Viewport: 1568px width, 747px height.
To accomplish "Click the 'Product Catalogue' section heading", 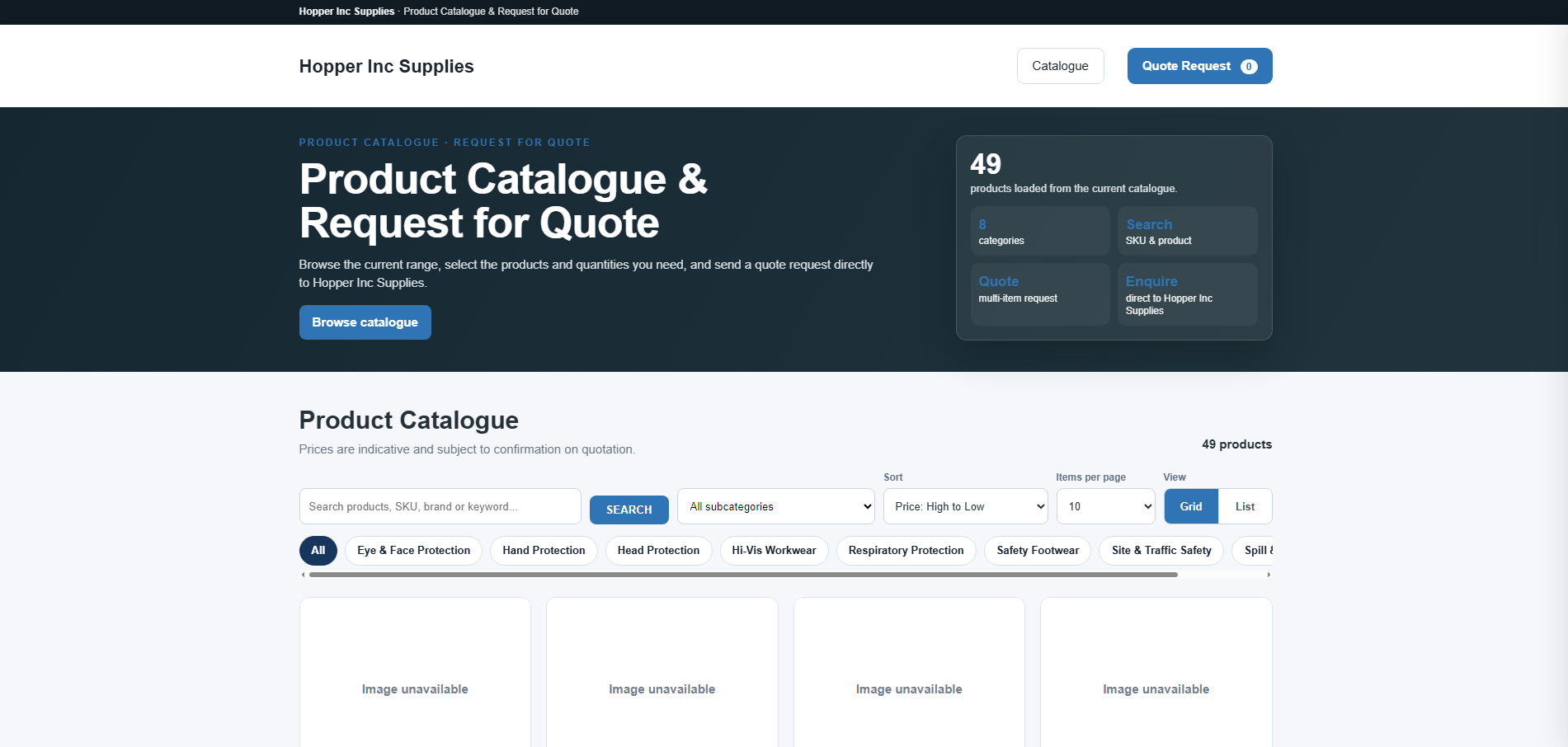I will click(408, 420).
